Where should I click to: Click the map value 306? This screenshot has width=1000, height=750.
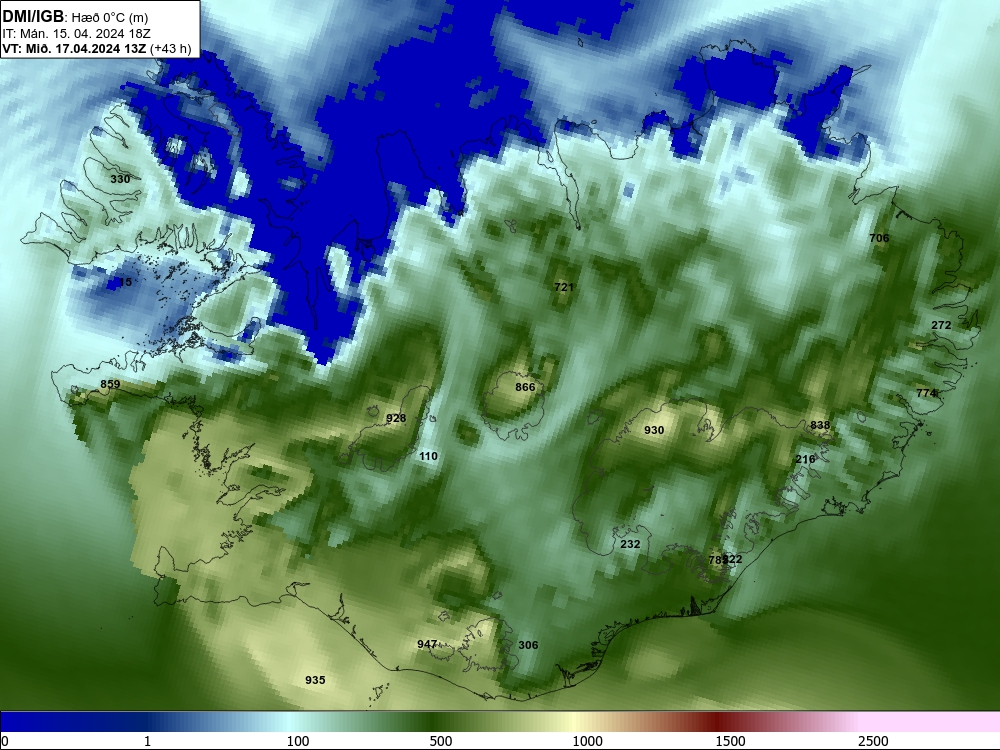(x=528, y=645)
